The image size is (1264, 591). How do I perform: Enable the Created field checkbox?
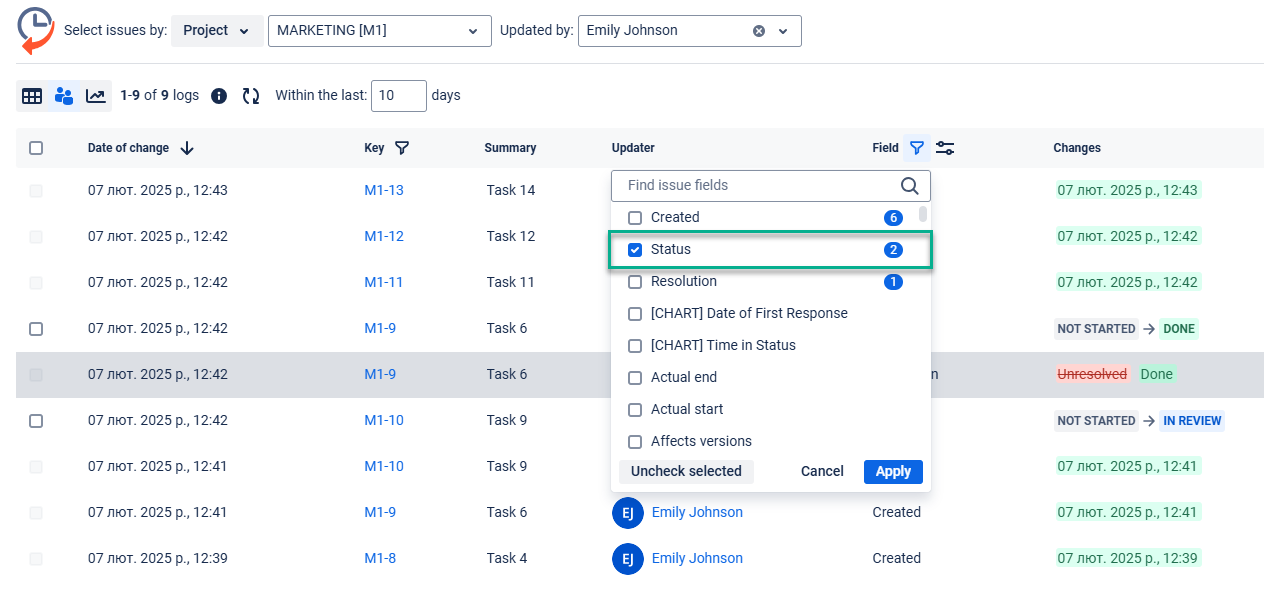click(x=635, y=218)
